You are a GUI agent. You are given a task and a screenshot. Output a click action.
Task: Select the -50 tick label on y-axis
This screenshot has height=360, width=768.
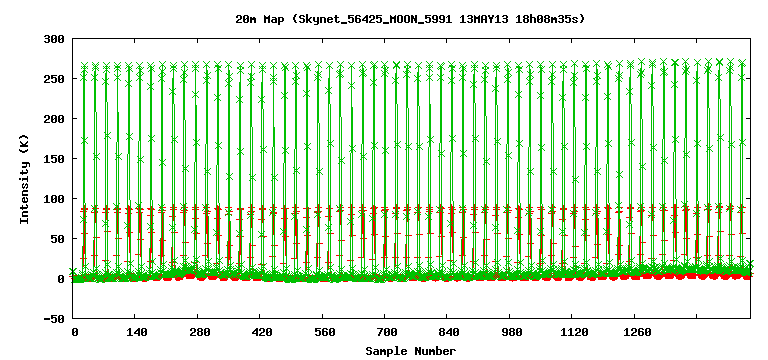[54, 319]
